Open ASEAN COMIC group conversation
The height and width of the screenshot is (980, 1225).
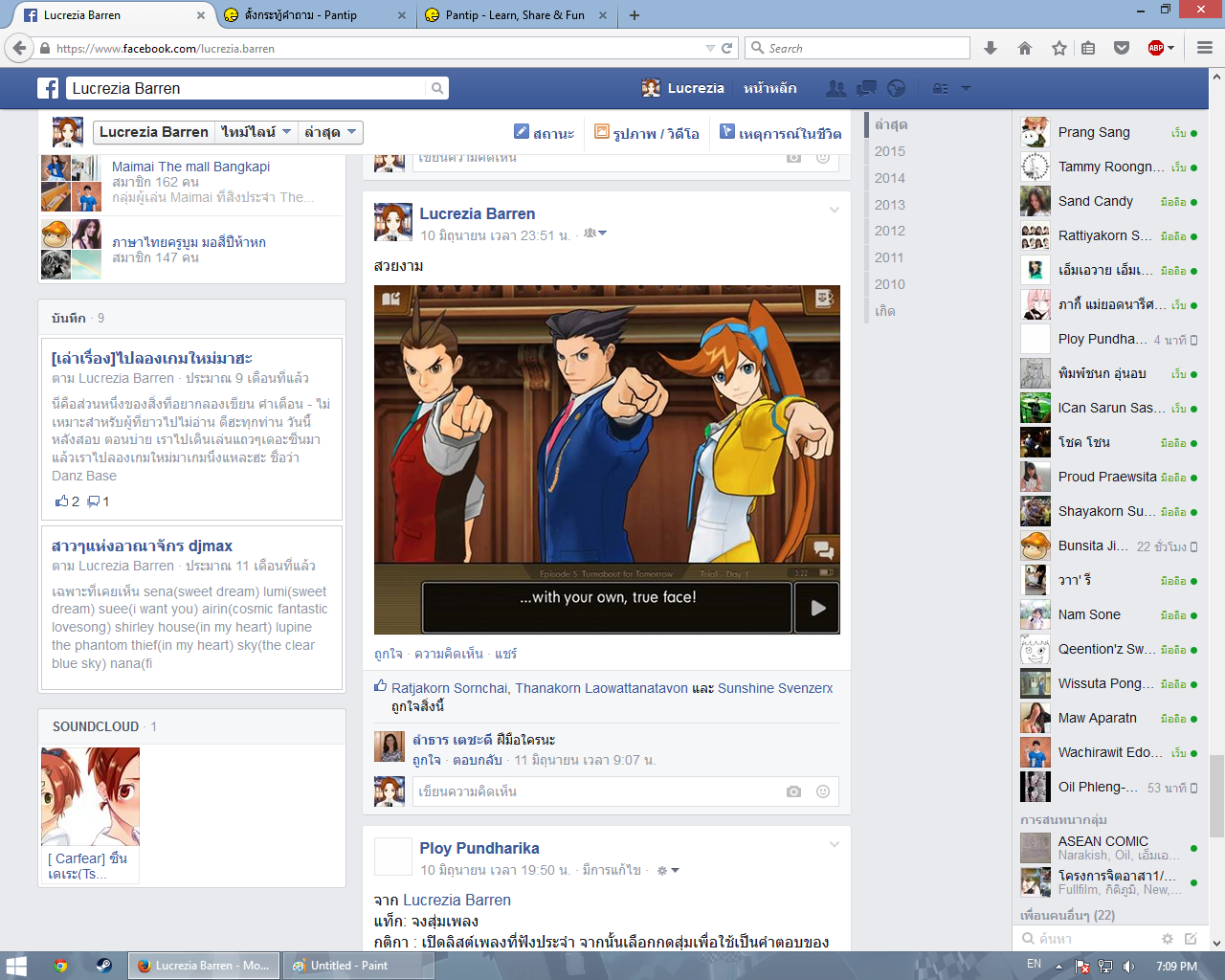1110,848
